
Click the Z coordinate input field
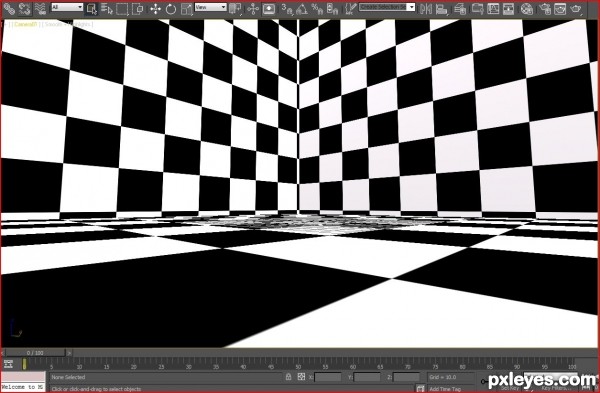[406, 377]
